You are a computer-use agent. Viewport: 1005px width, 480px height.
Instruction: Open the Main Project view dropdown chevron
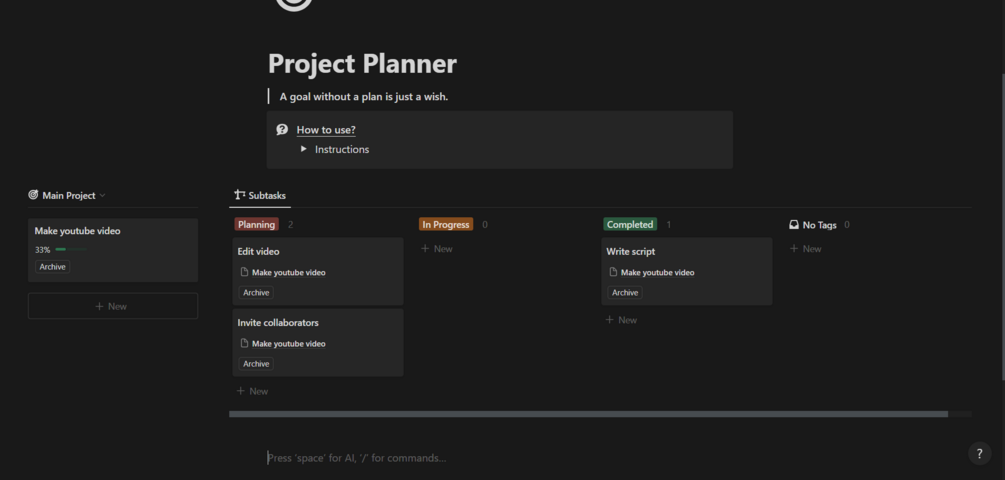point(102,196)
